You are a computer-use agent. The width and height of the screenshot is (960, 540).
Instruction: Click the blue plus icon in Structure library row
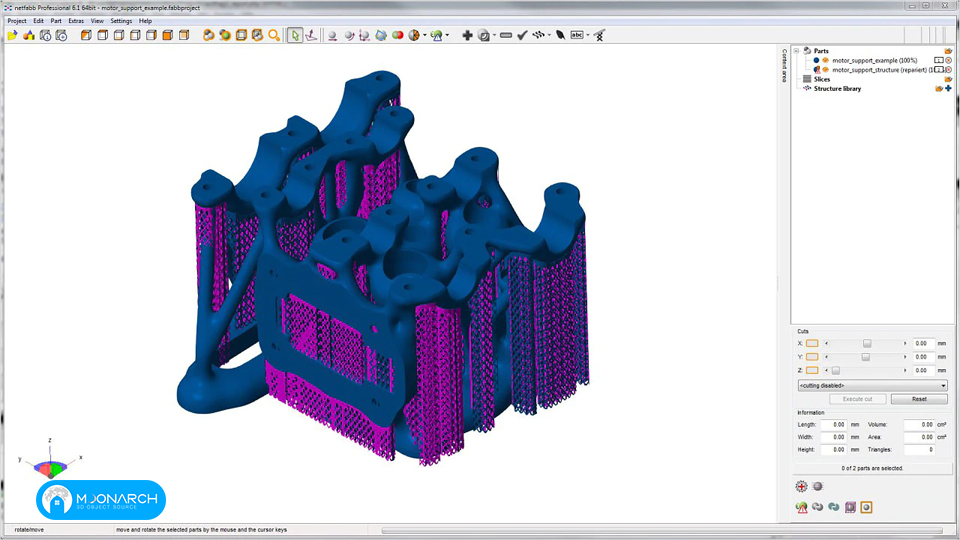(948, 89)
